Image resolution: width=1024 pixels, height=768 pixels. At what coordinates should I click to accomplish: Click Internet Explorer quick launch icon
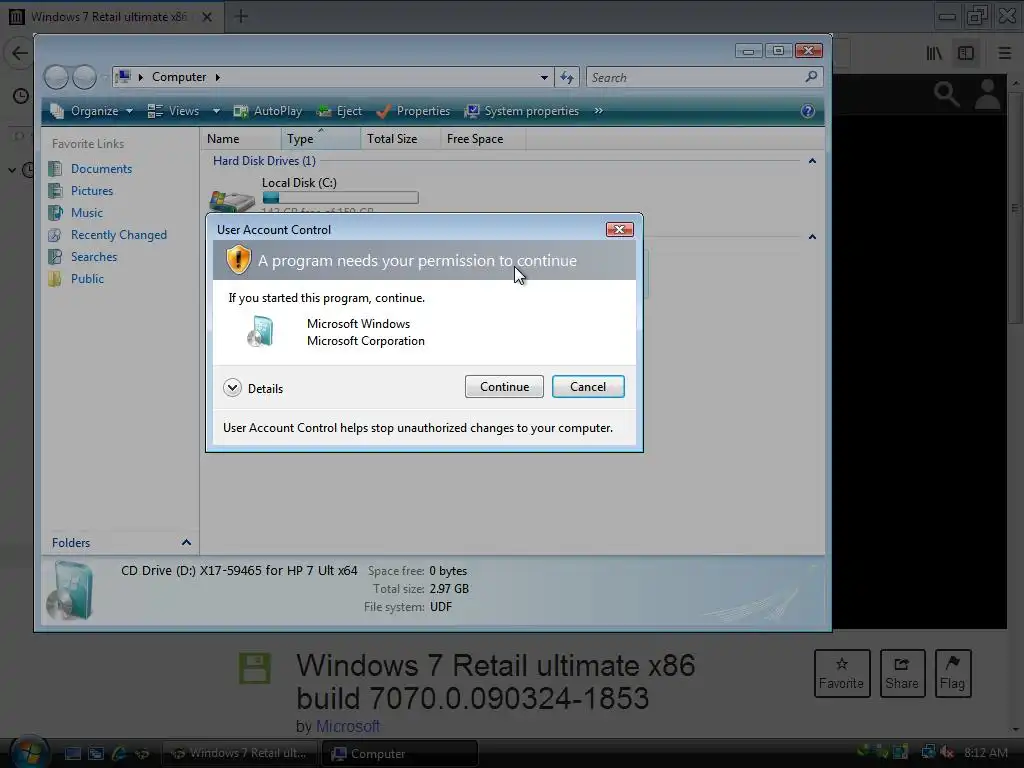119,754
